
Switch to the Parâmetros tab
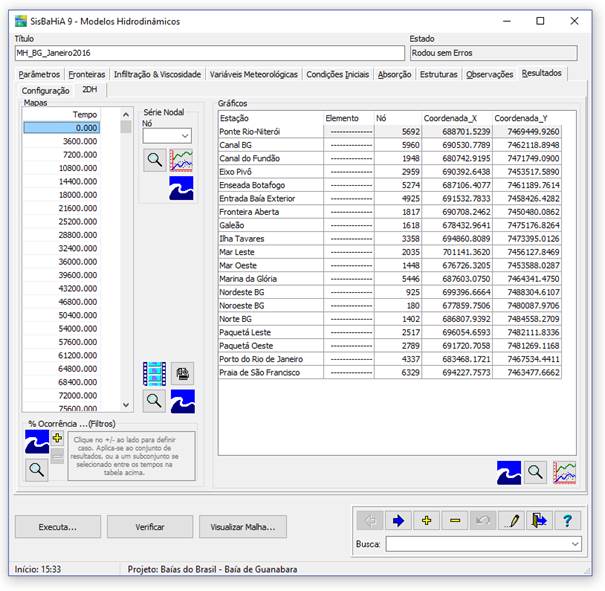point(39,74)
